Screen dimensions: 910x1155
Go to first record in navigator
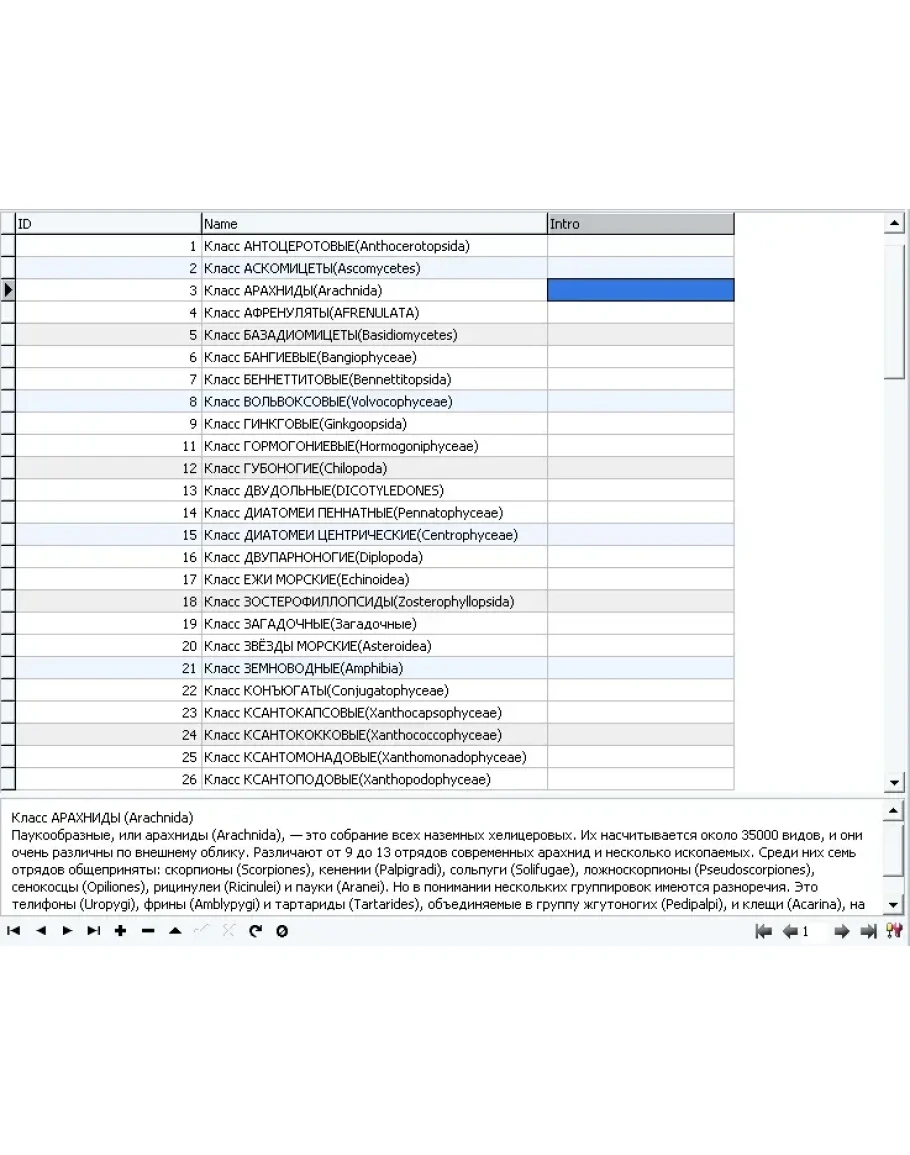click(14, 931)
